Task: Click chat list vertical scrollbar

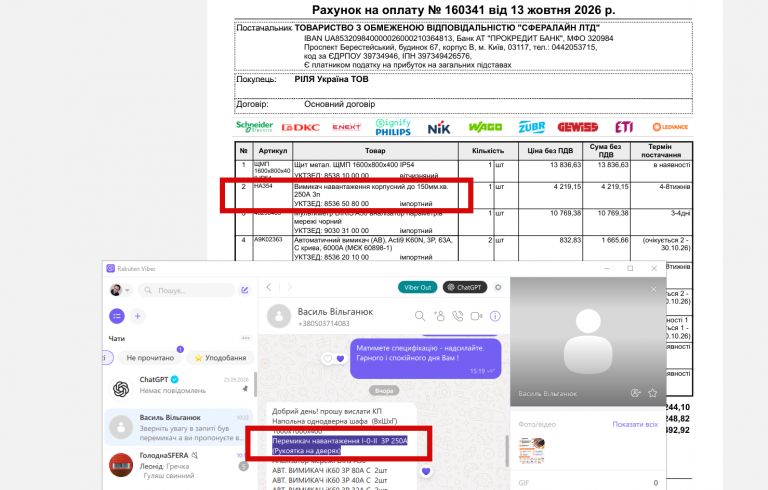Action: point(256,384)
